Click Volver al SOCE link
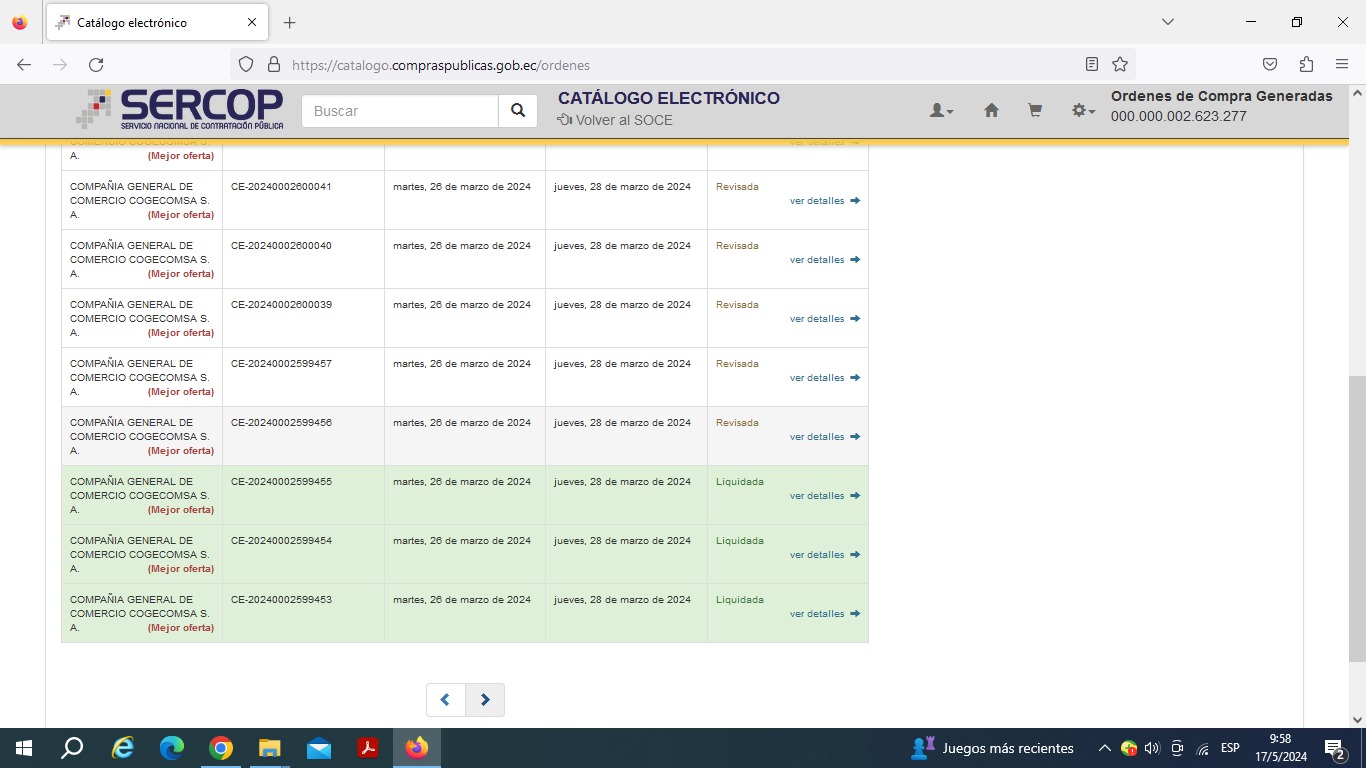 [615, 120]
